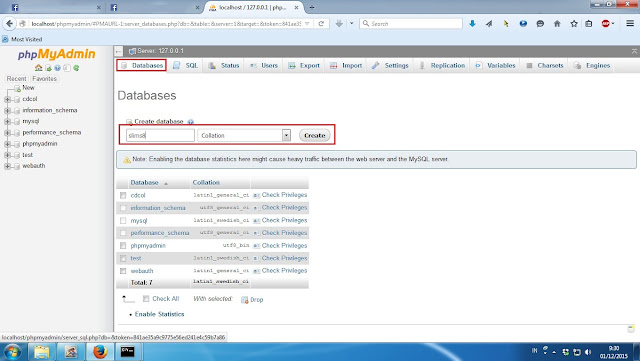
Task: Open the SQL tab
Action: [x=186, y=65]
